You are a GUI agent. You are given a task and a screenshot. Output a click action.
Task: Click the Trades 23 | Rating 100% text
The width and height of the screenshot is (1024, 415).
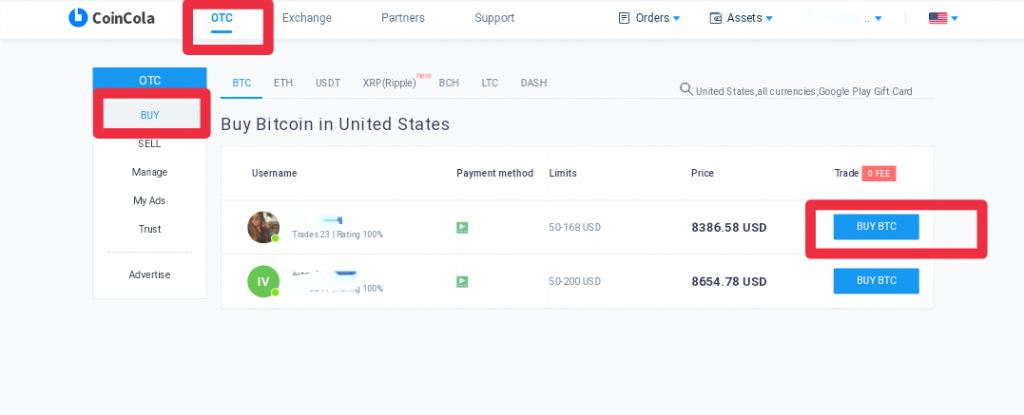(338, 235)
